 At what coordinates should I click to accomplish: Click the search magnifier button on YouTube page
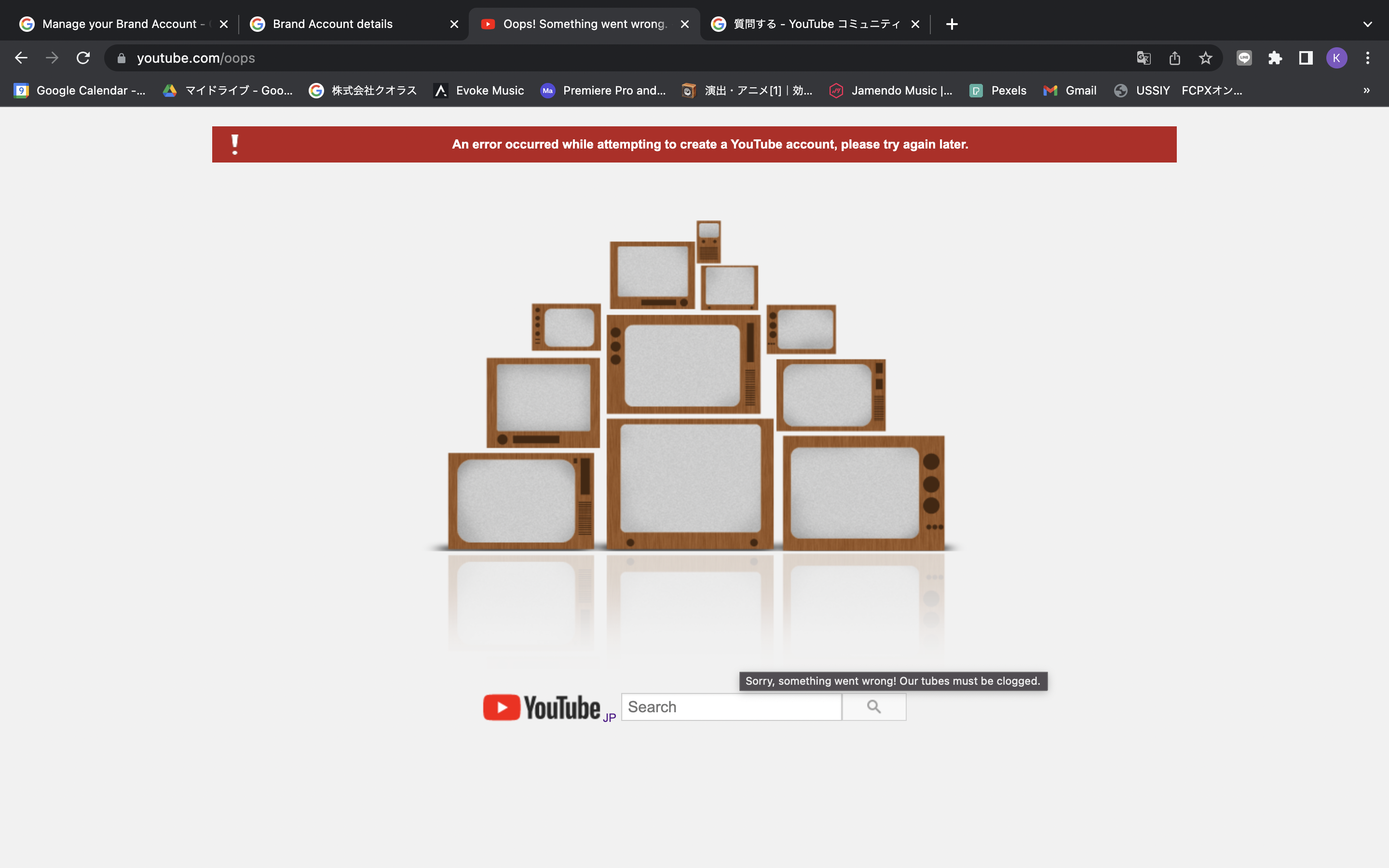[x=873, y=706]
